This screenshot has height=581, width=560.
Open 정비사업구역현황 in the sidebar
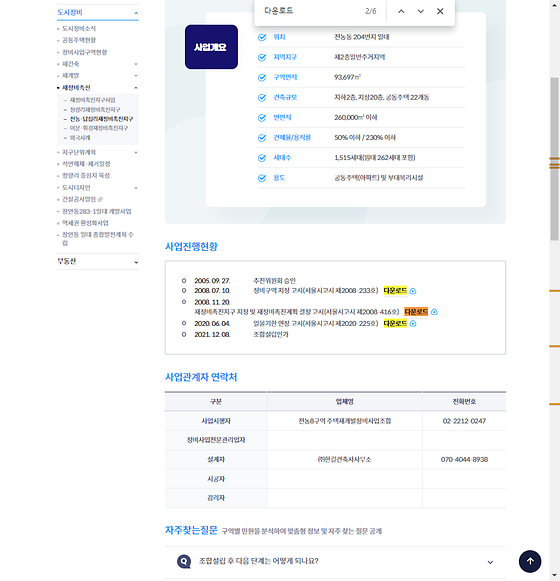[85, 52]
